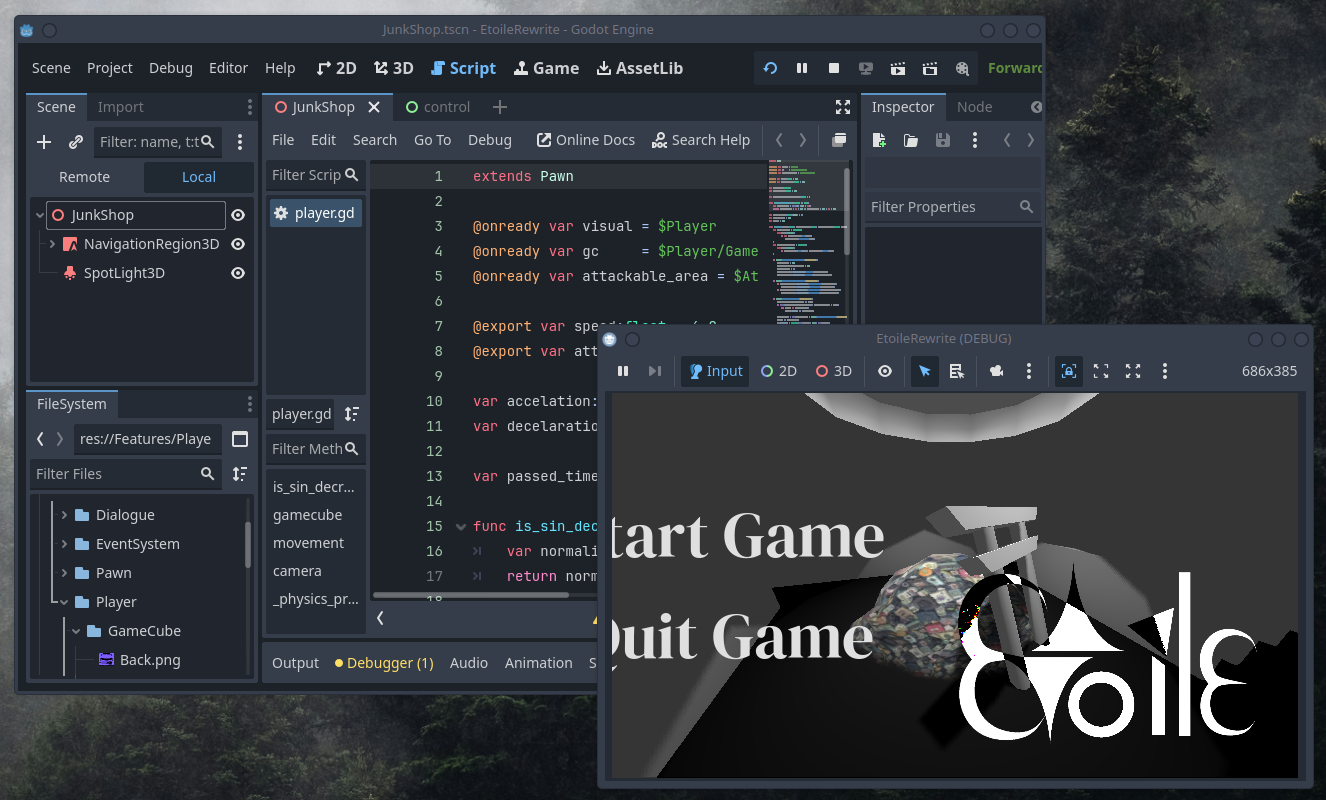The height and width of the screenshot is (800, 1326).
Task: Switch to the Node tab
Action: coord(975,107)
